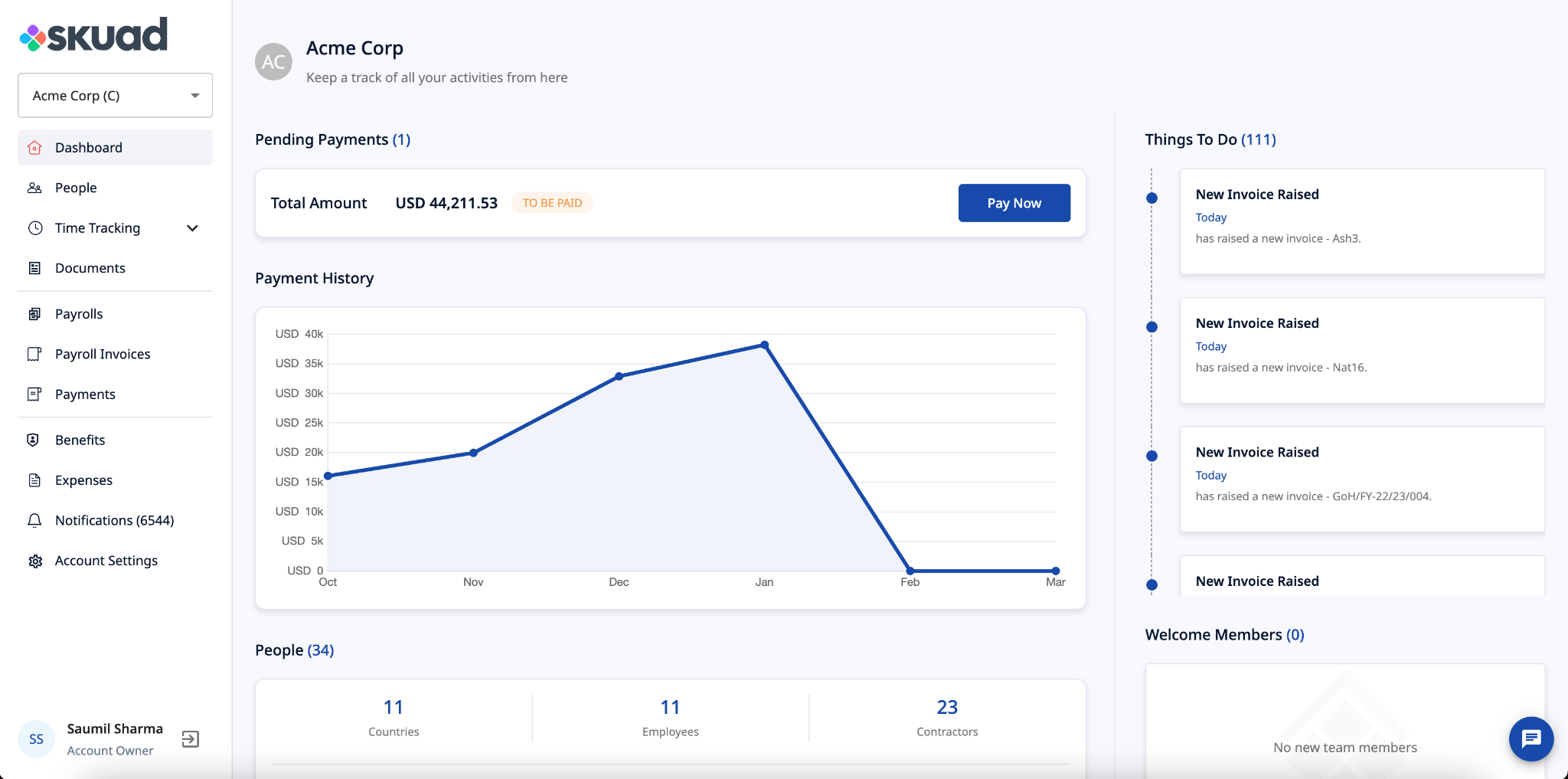
Task: Open Documents via its sidebar icon
Action: coord(35,267)
